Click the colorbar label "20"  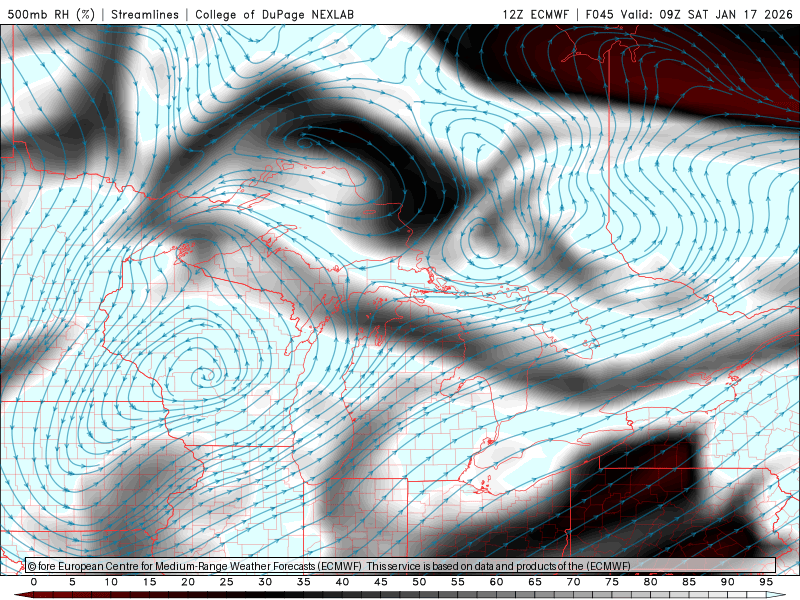(x=188, y=582)
